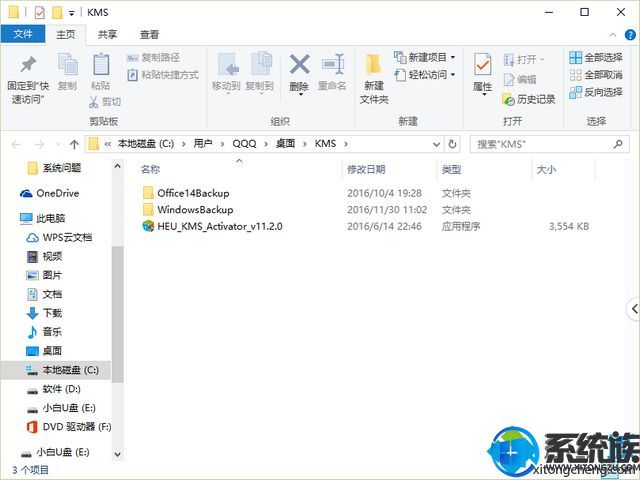Switch to the View (查看) tab
Screen dimensions: 640x480
click(x=149, y=35)
